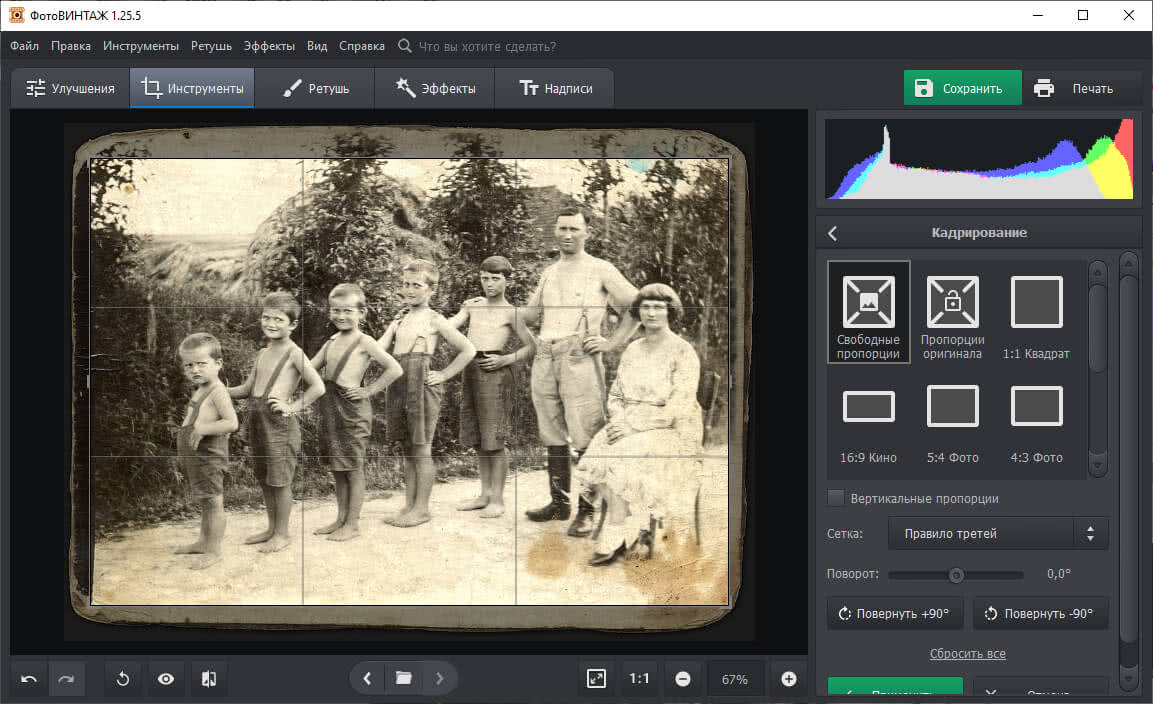The height and width of the screenshot is (704, 1153).
Task: Open the Эффекты menu in menu bar
Action: click(268, 46)
